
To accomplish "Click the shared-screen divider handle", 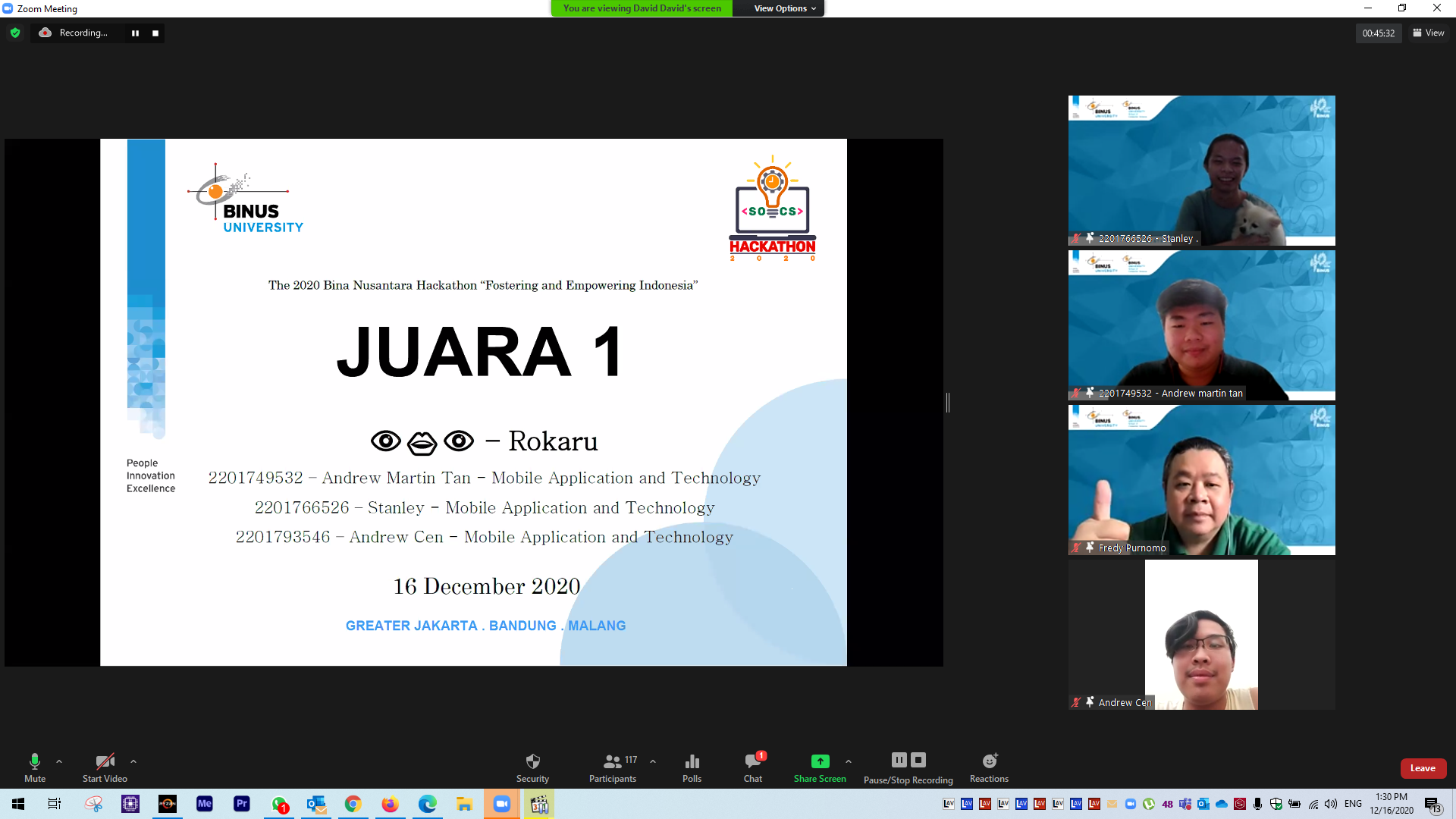I will [948, 403].
